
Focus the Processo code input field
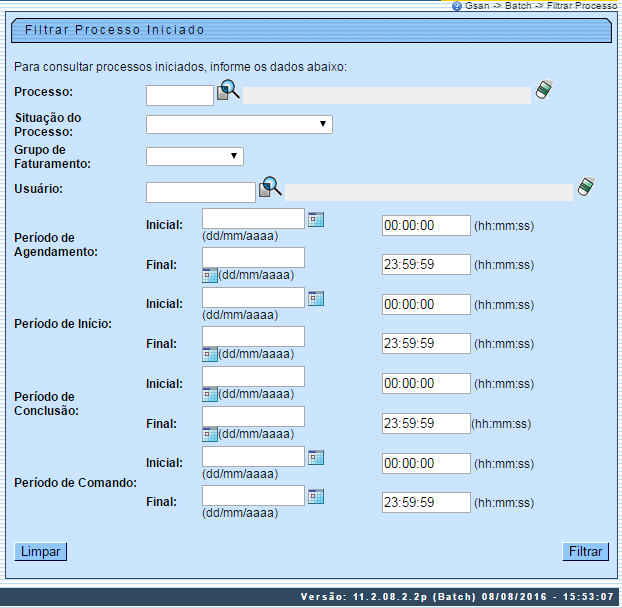click(180, 95)
